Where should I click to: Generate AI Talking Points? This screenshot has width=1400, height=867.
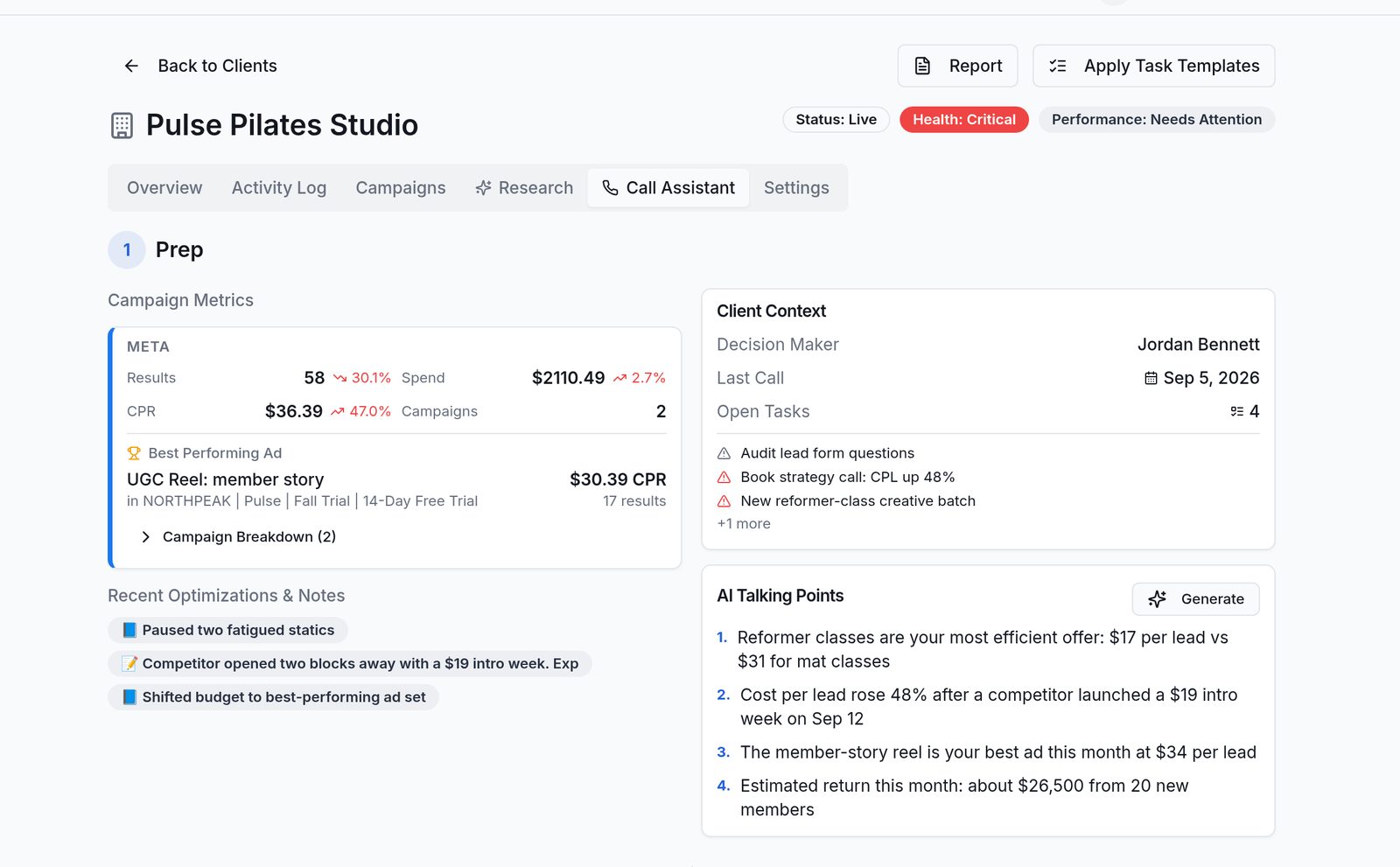(x=1195, y=599)
